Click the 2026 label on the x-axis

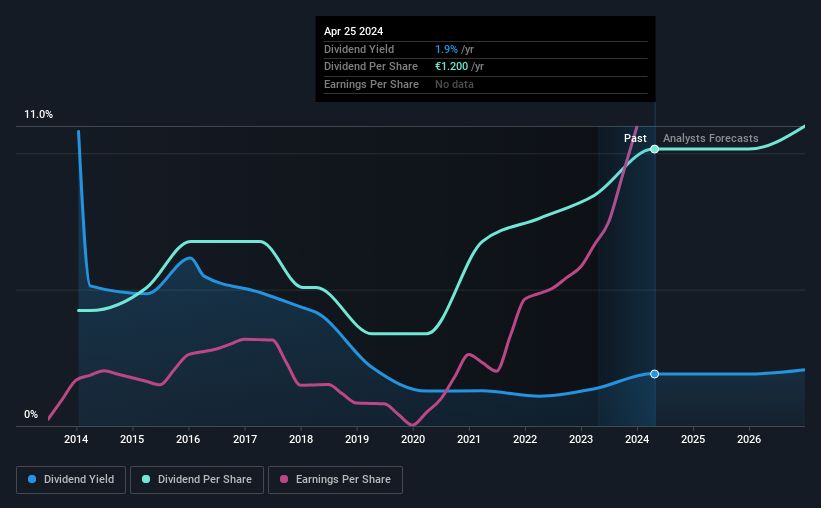tap(749, 439)
